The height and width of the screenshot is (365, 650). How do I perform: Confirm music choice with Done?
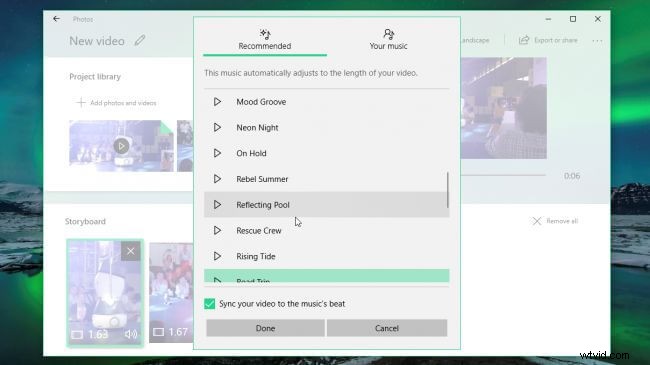point(265,328)
